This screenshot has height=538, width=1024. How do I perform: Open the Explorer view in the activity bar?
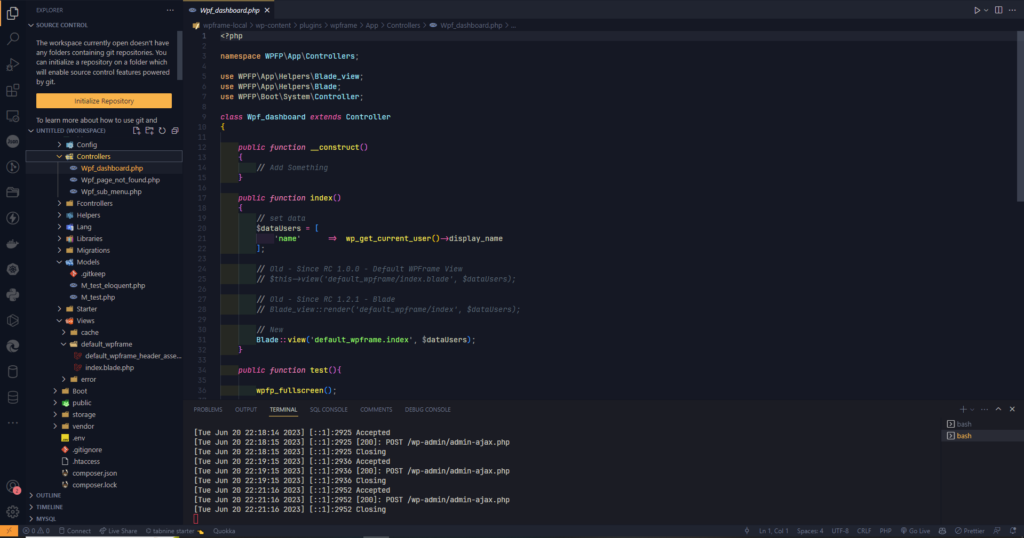(12, 13)
